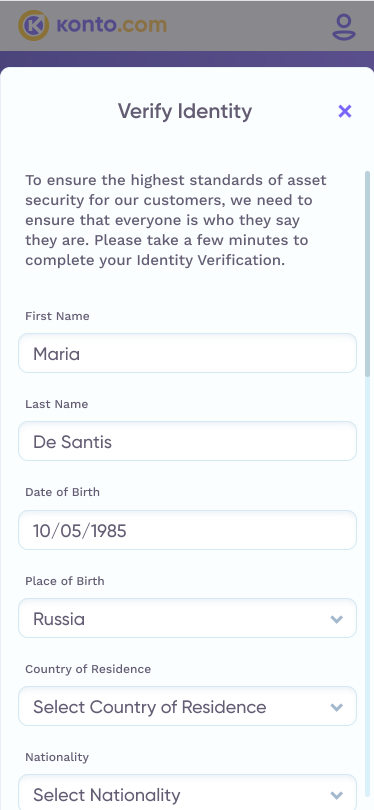Click the First Name label
This screenshot has height=810, width=374.
coord(57,316)
